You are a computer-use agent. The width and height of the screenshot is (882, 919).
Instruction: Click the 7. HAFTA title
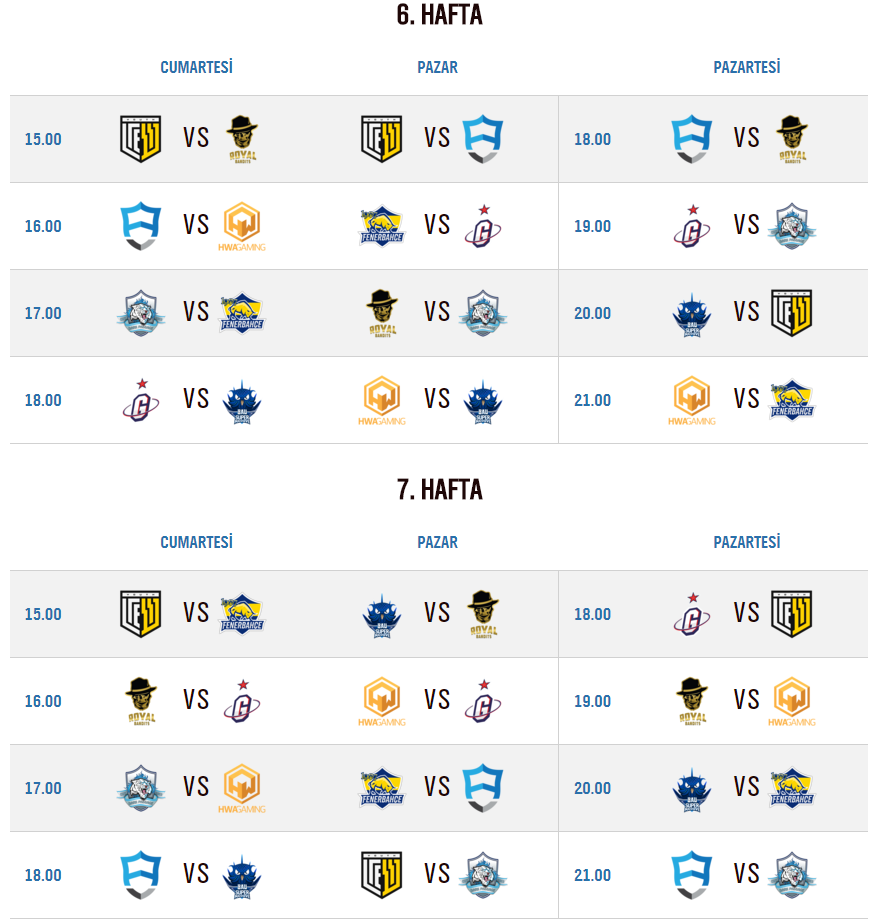click(x=440, y=490)
